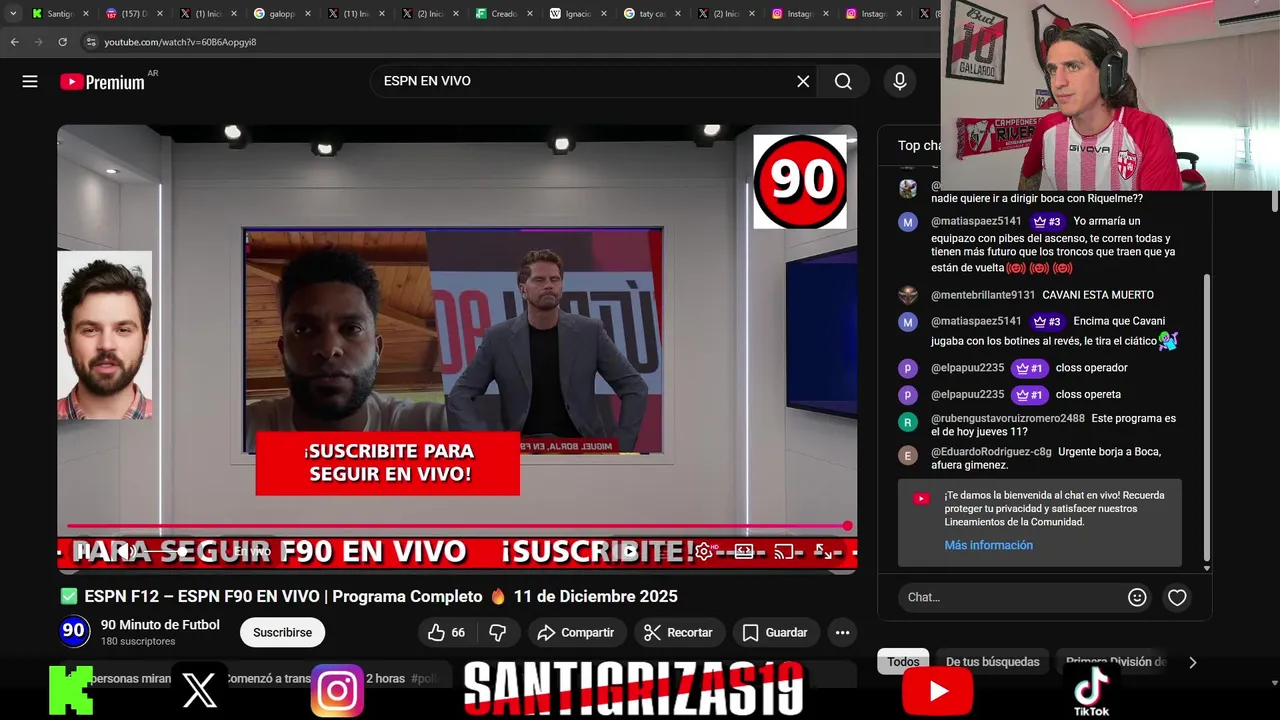Screen dimensions: 1280x720
Task: Click @elpapuu2235 closs operador message
Action: click(x=1013, y=368)
